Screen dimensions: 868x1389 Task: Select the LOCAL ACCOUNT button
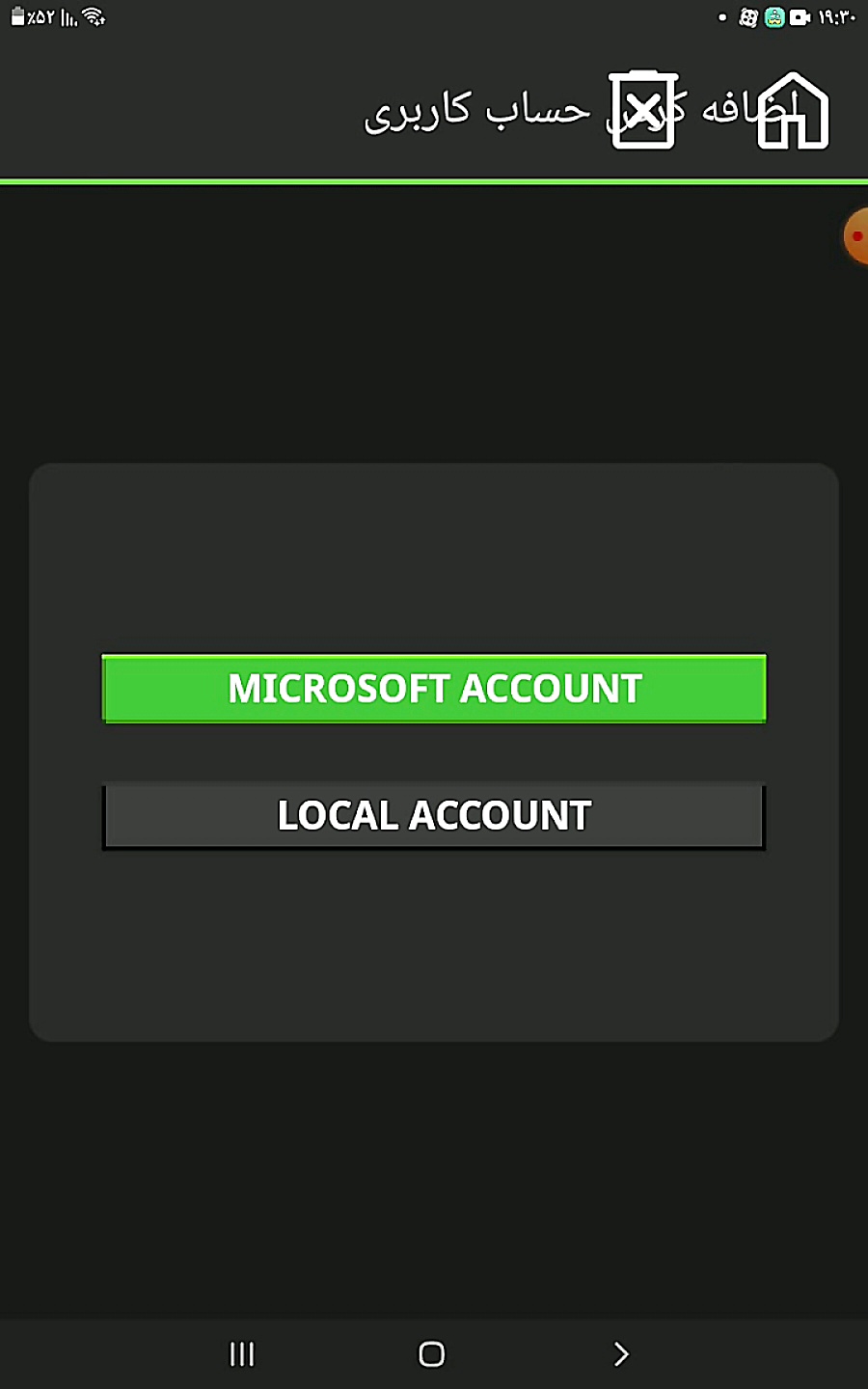click(434, 816)
